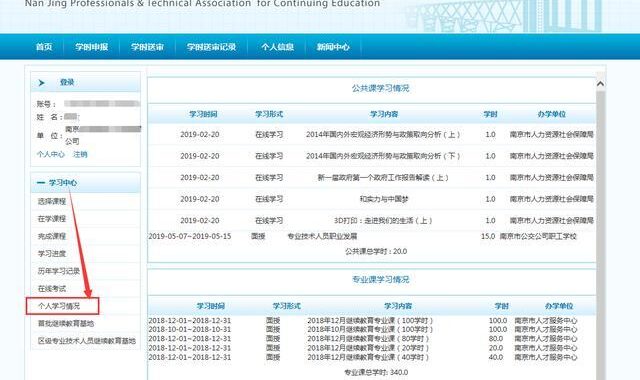Click 办学单位 header in 专业课 table

point(559,306)
